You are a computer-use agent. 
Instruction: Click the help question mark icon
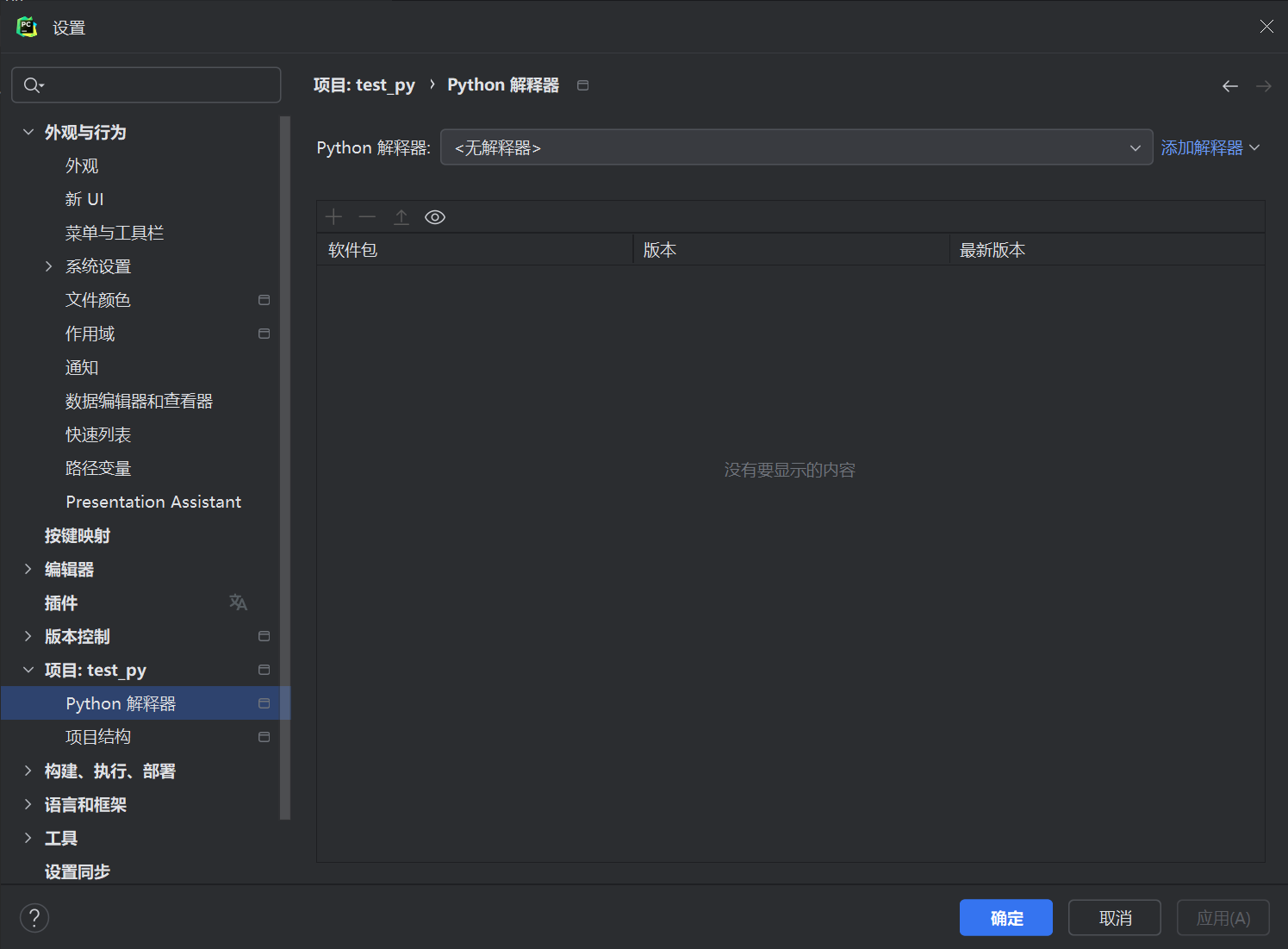click(34, 917)
